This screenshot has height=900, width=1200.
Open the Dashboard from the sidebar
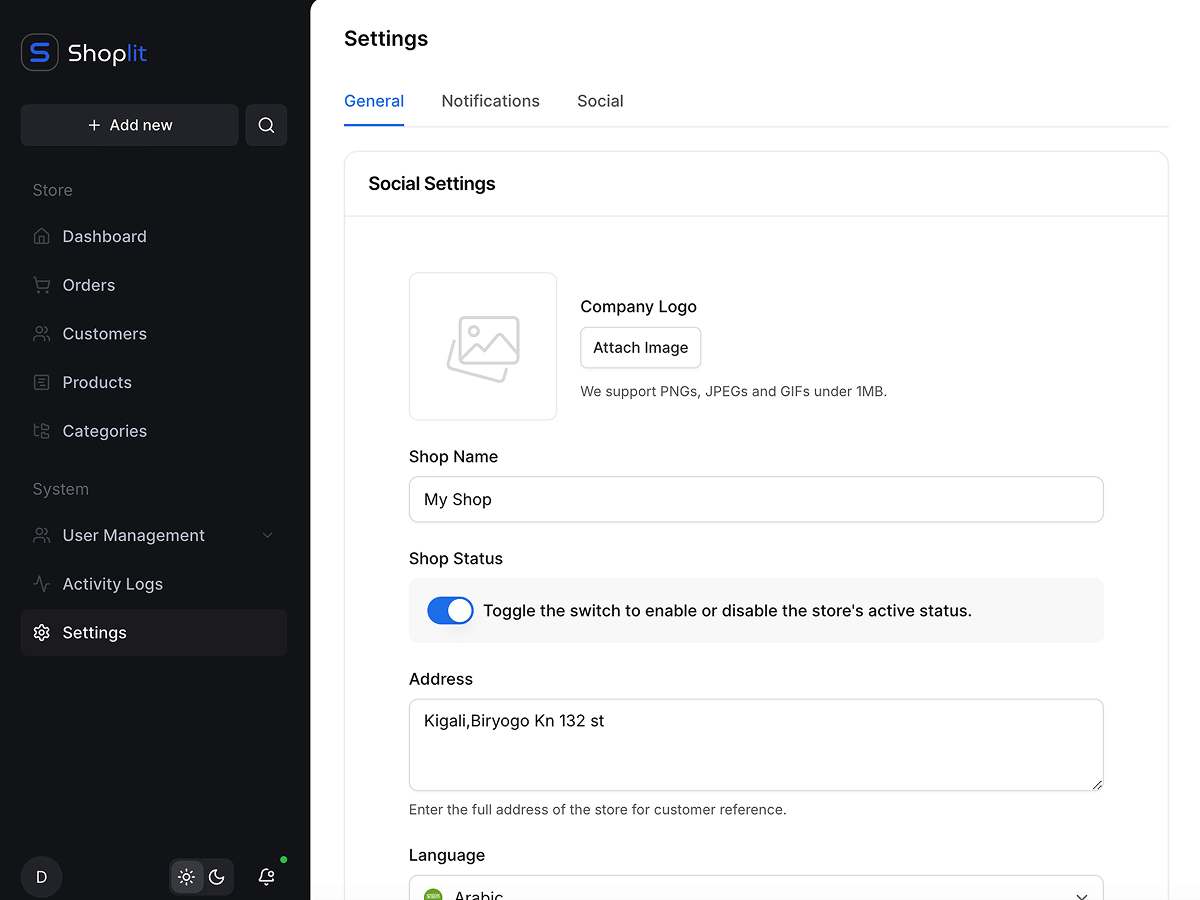pyautogui.click(x=103, y=236)
